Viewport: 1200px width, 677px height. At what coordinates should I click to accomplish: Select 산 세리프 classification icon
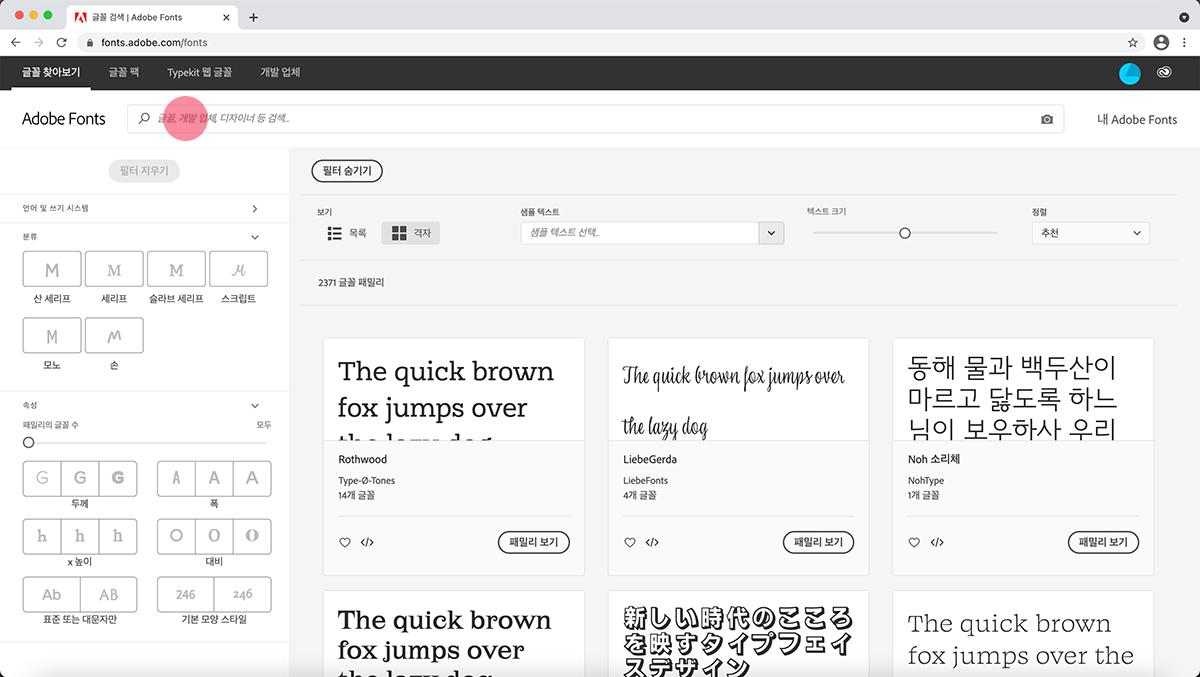pos(52,269)
